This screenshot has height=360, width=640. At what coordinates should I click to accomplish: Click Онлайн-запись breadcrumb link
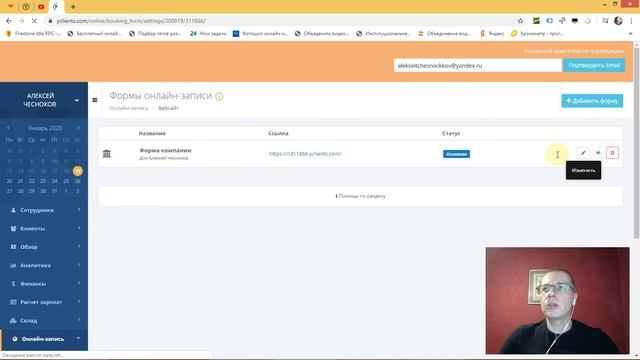click(129, 108)
